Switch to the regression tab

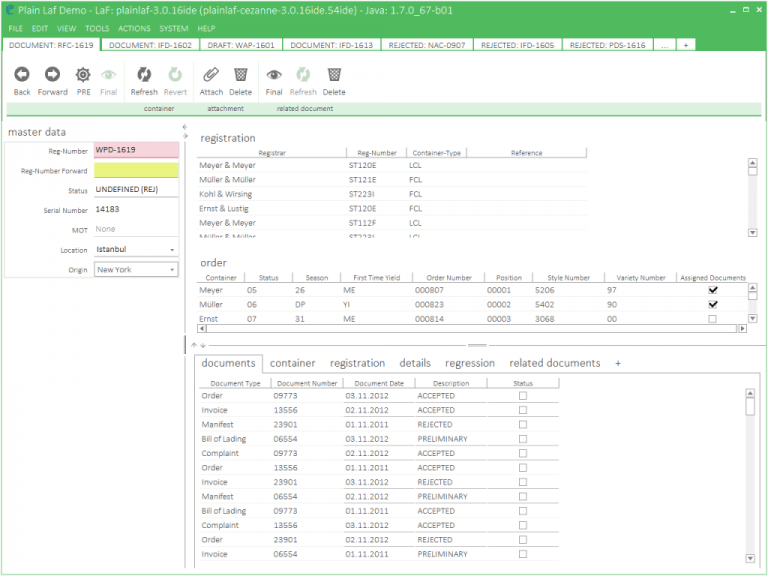coord(470,363)
